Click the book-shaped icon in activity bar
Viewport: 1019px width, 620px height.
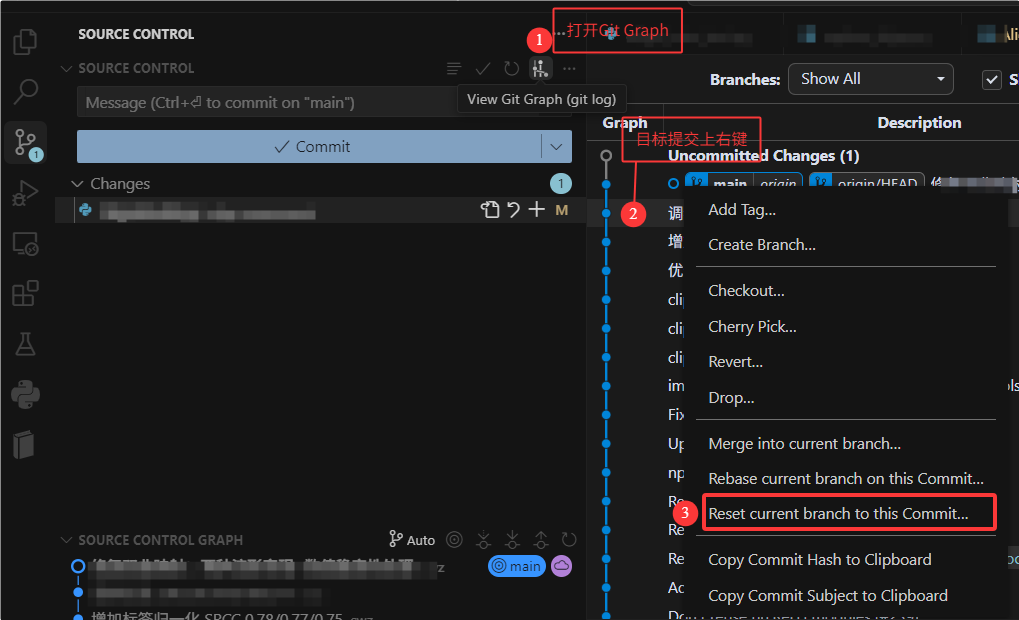pyautogui.click(x=24, y=445)
